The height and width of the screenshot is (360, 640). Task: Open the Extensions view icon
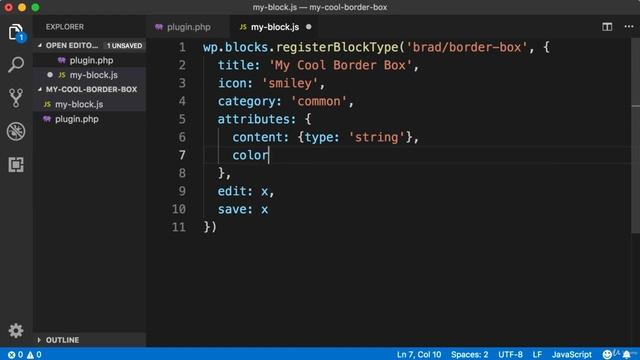click(x=16, y=164)
